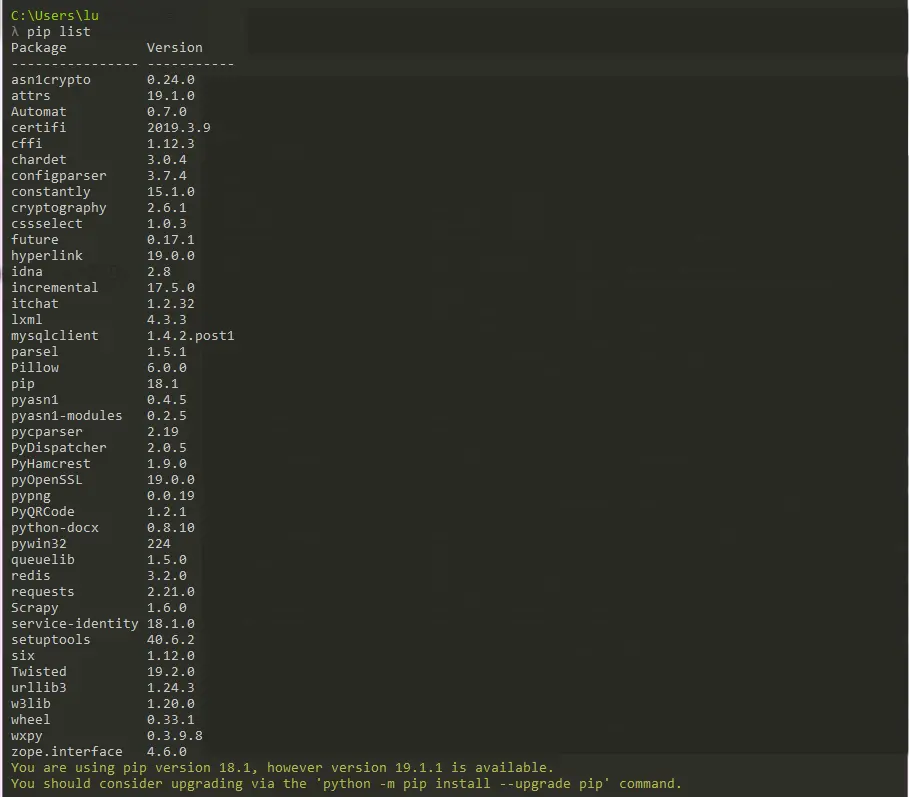Click the pywin32 version 224

[x=159, y=544]
